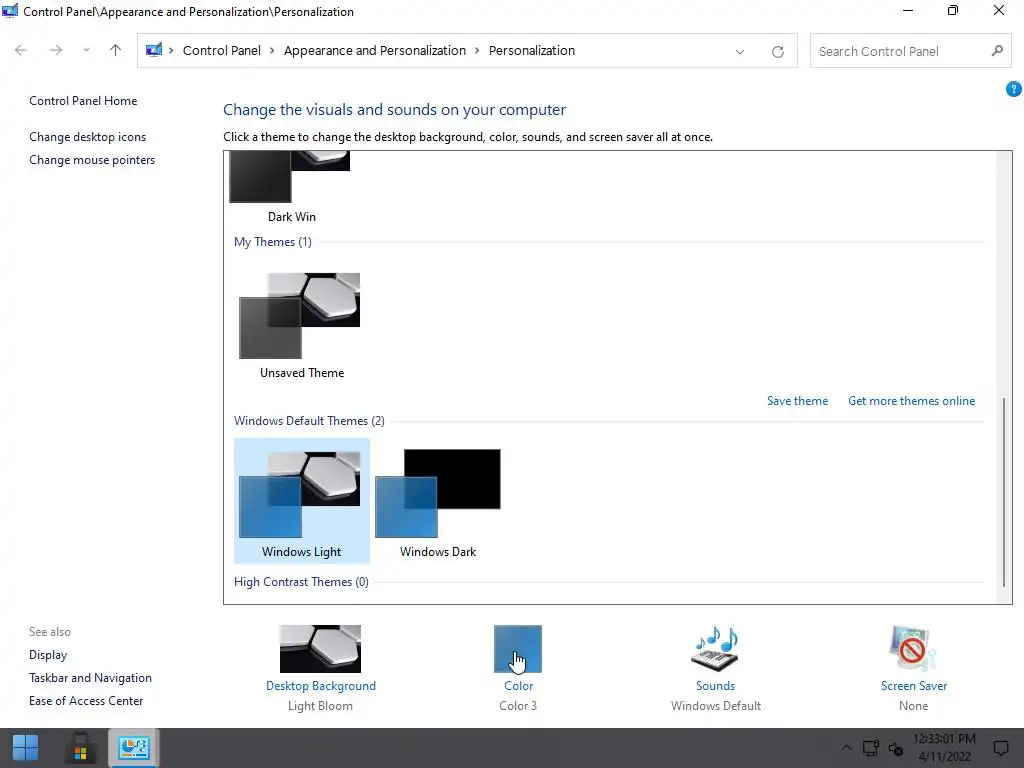
Task: Refresh the Personalization page
Action: [x=777, y=52]
